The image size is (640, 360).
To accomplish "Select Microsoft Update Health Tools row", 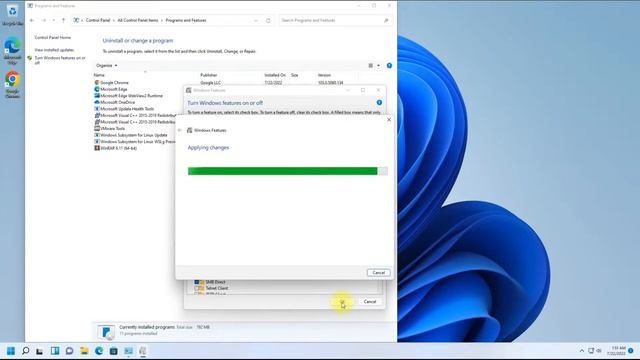I will pos(127,109).
